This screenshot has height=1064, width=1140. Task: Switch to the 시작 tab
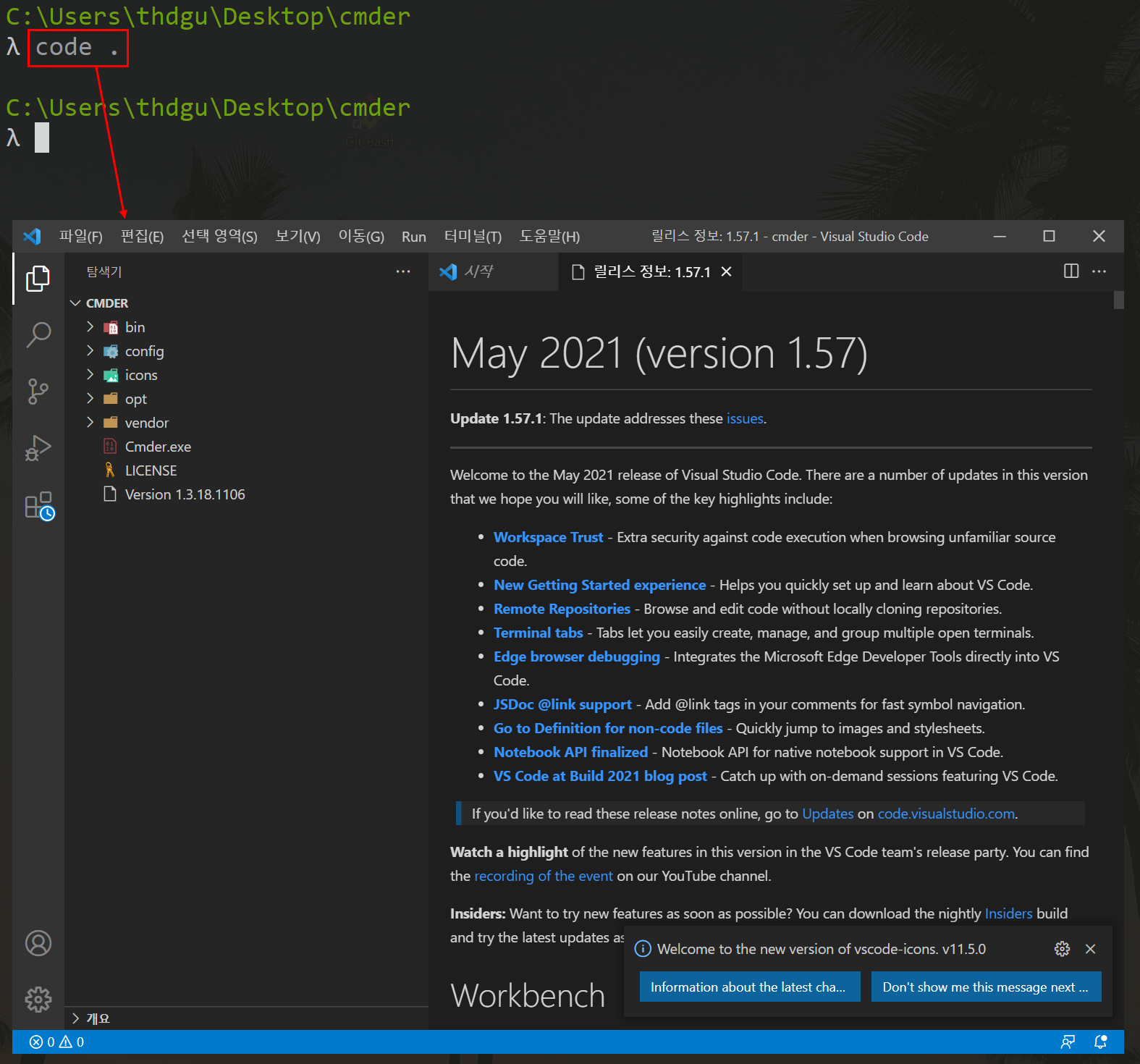[493, 271]
